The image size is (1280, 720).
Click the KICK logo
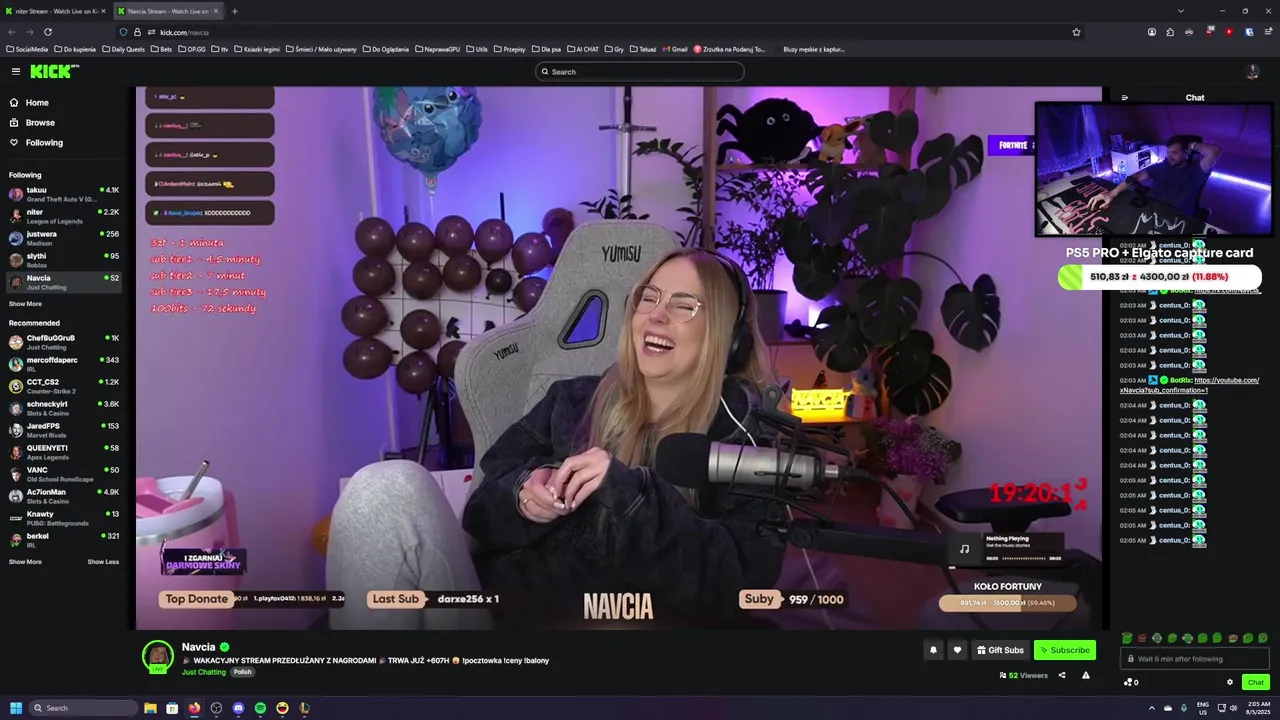click(53, 71)
